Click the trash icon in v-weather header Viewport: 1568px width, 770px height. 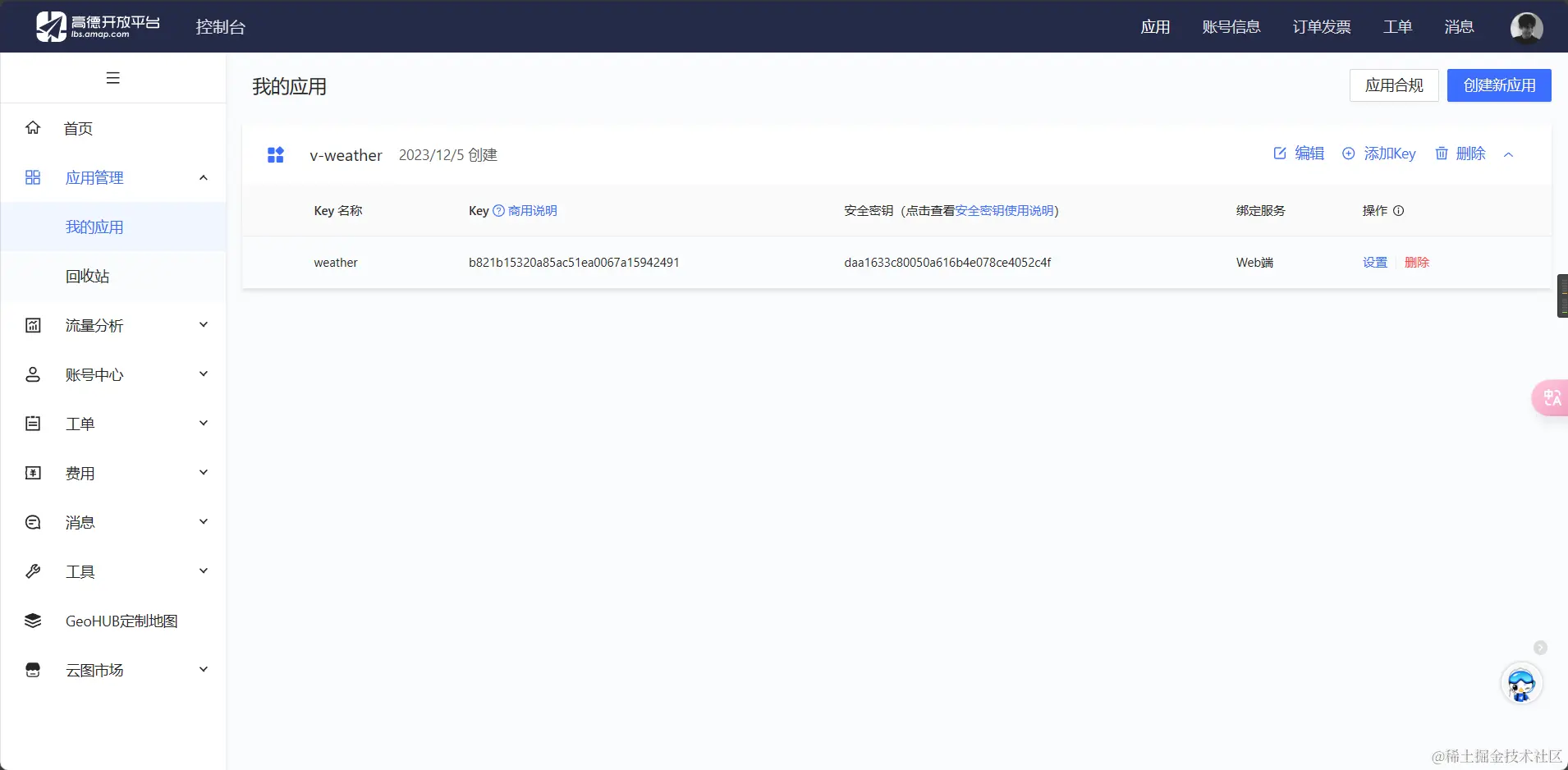point(1442,154)
